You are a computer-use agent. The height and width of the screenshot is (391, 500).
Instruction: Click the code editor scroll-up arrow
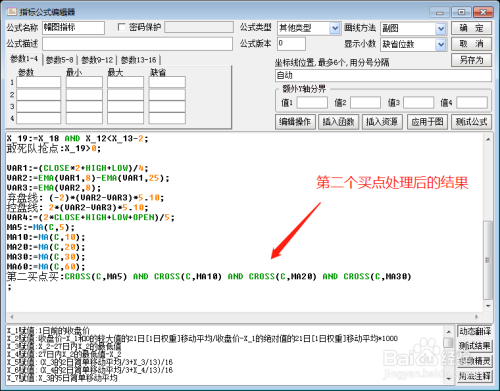(488, 139)
